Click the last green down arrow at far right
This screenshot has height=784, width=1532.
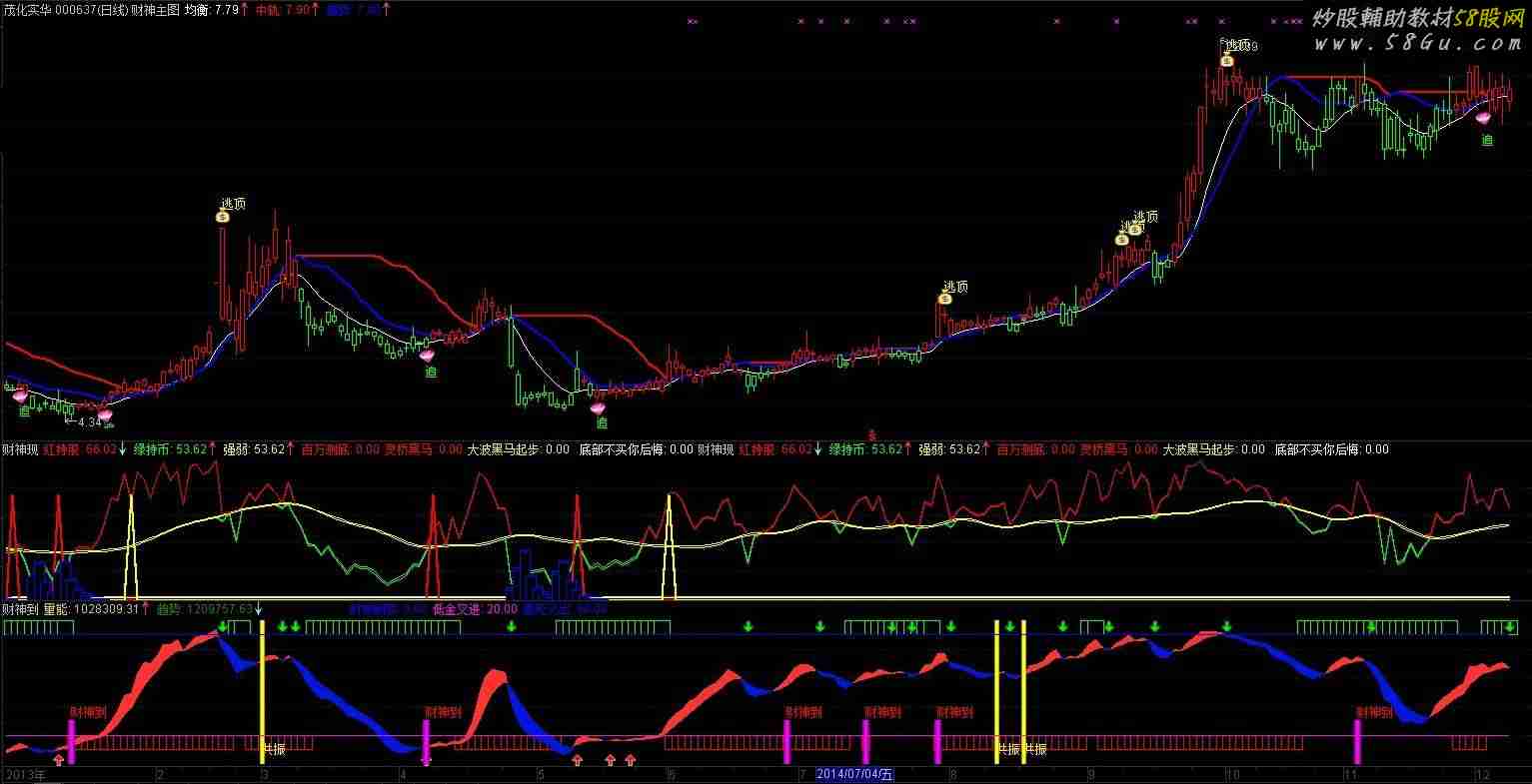pyautogui.click(x=1510, y=627)
